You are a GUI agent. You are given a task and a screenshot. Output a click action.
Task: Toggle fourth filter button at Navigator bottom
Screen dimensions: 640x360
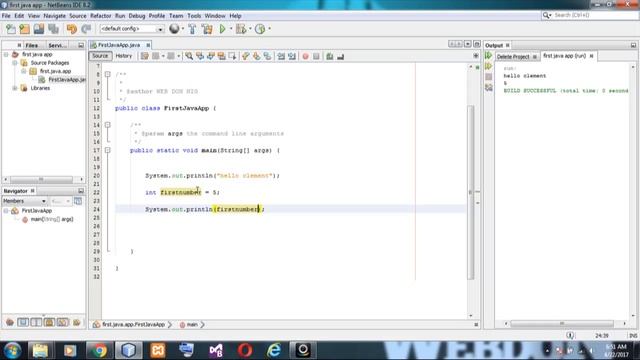(x=62, y=322)
